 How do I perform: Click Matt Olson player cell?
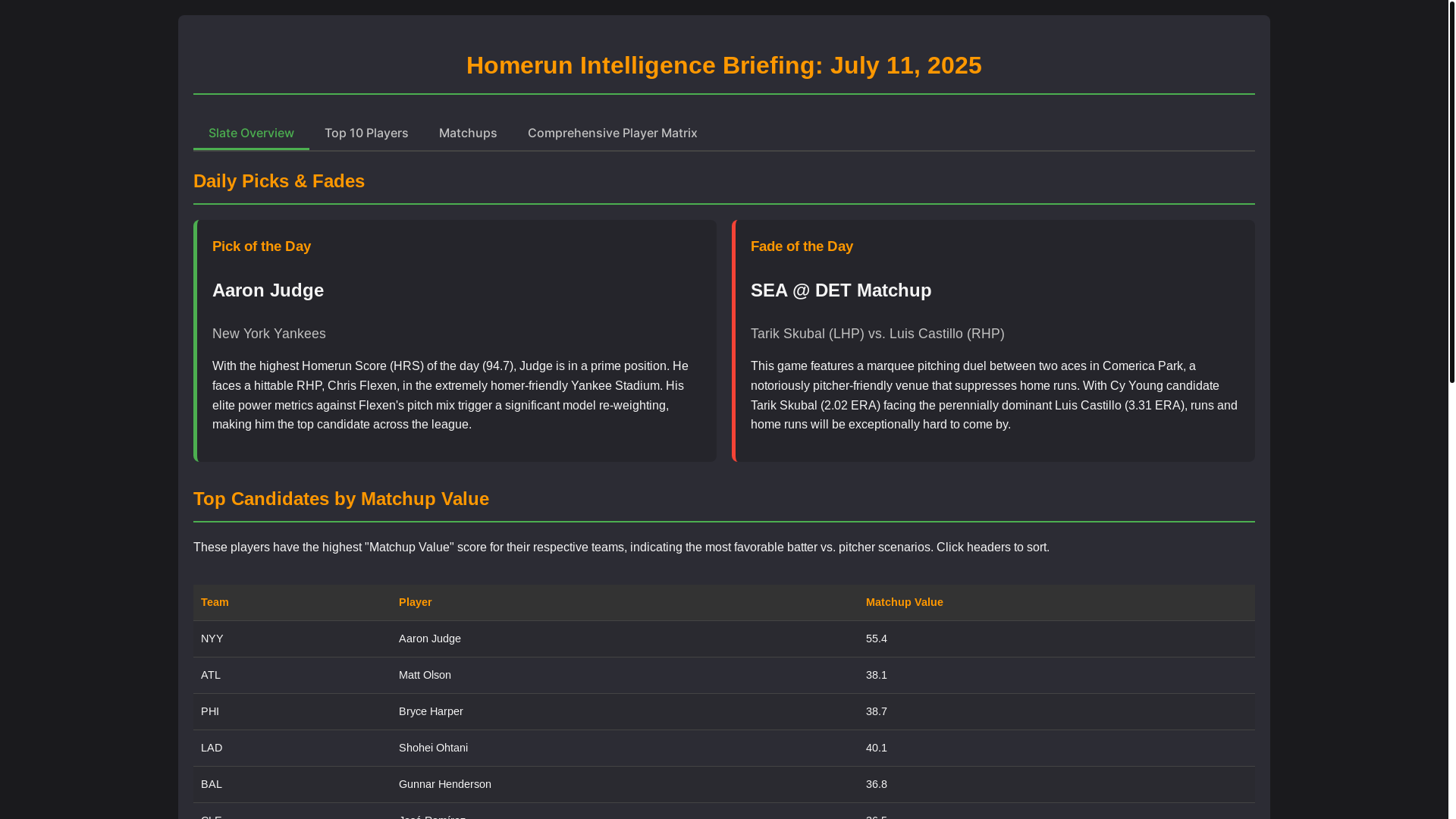625,675
